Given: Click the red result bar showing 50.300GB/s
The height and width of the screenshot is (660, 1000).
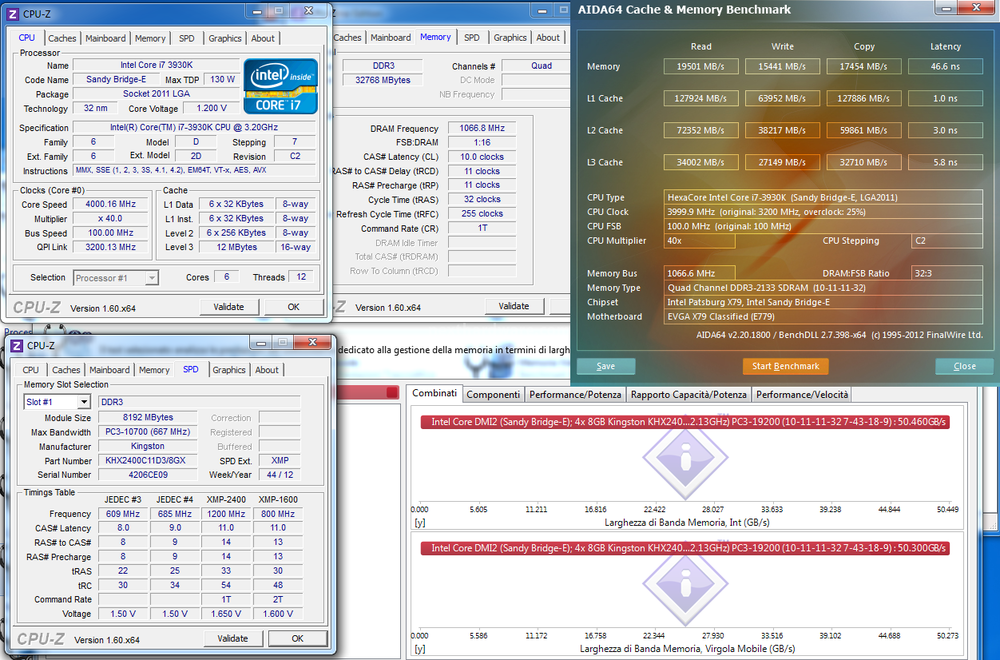Looking at the screenshot, I should pyautogui.click(x=685, y=548).
